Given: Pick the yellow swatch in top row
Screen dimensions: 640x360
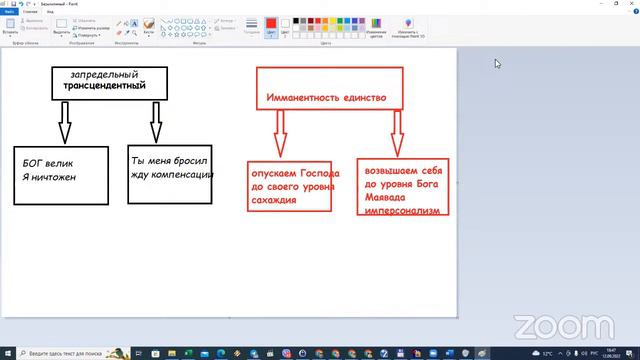Looking at the screenshot, I should click(x=333, y=21).
